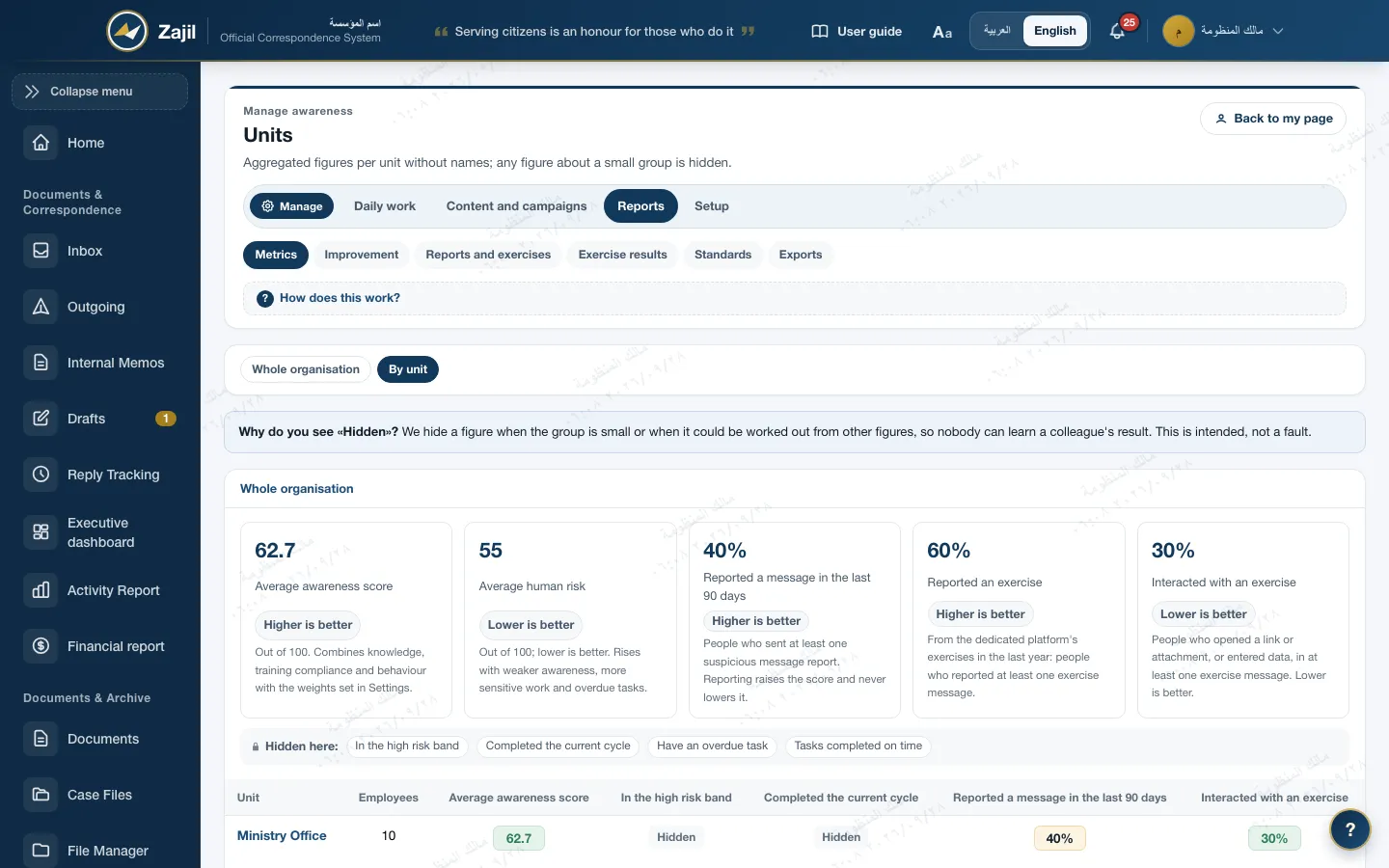Click the font size Aa icon
Image resolution: width=1389 pixels, height=868 pixels.
point(942,32)
